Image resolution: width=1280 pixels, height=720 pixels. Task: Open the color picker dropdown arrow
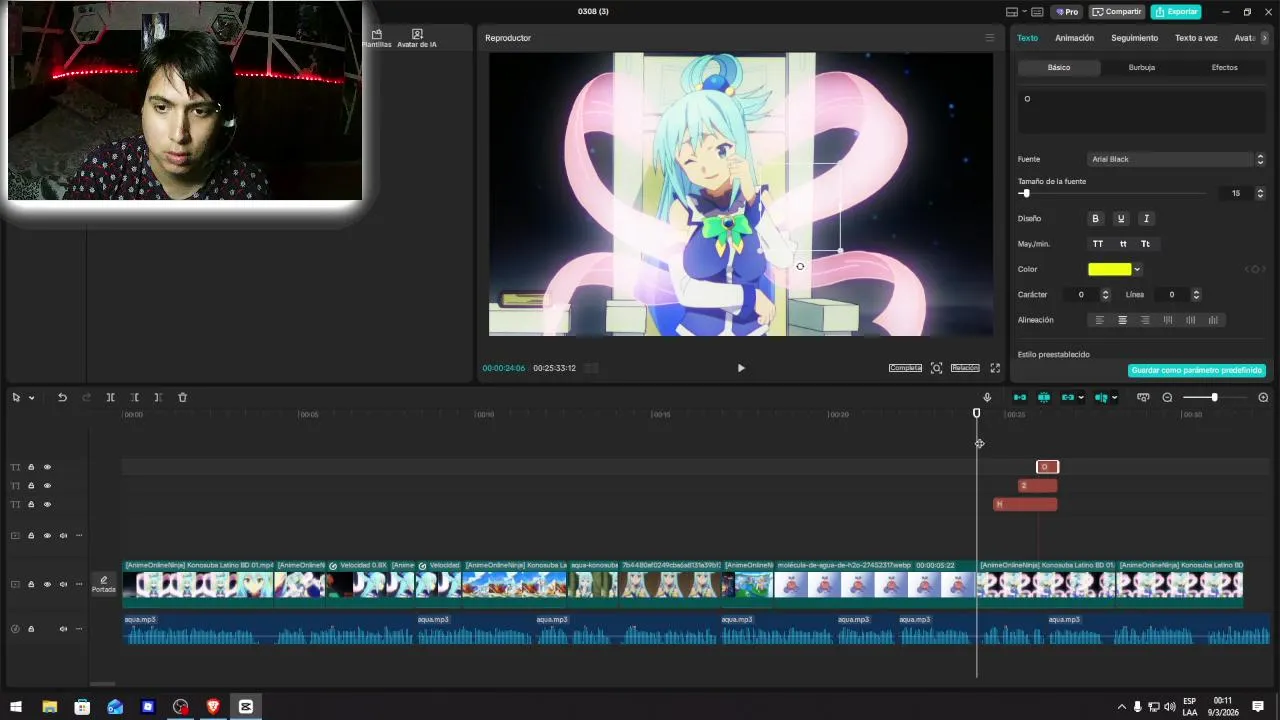[x=1137, y=269]
